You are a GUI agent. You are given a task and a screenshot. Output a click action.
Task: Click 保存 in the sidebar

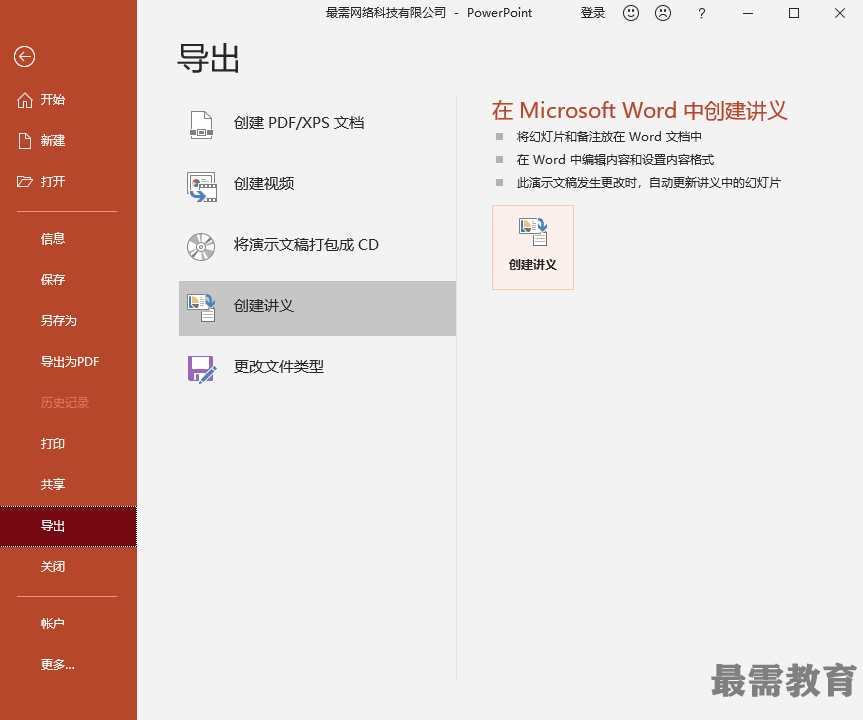point(68,280)
